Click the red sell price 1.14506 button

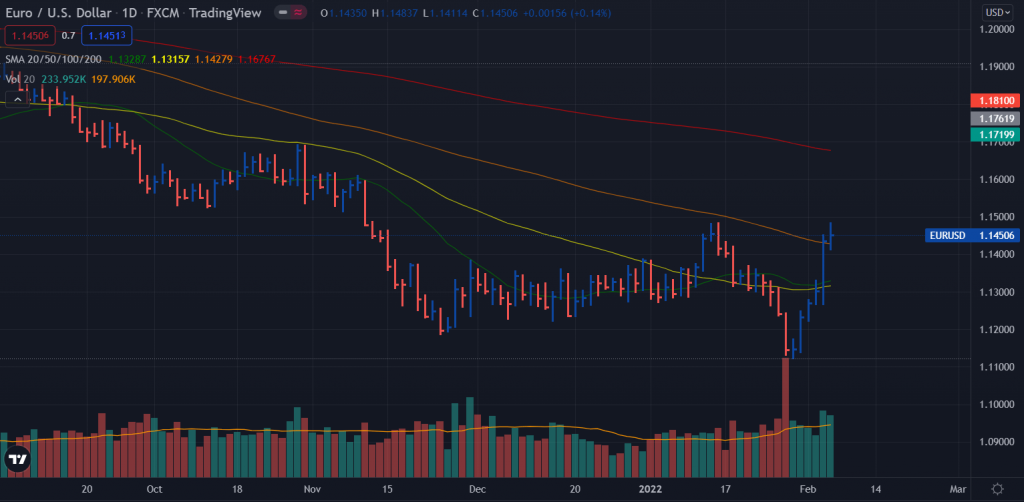pos(29,35)
